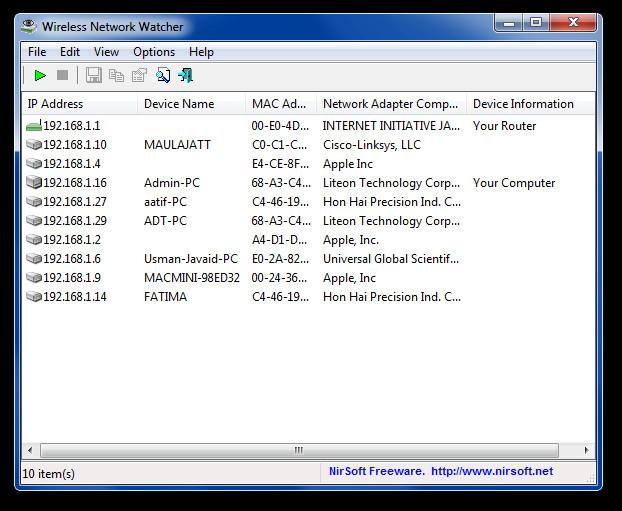Screen dimensions: 622x511
Task: Select the Admin-PC device row
Action: point(172,183)
